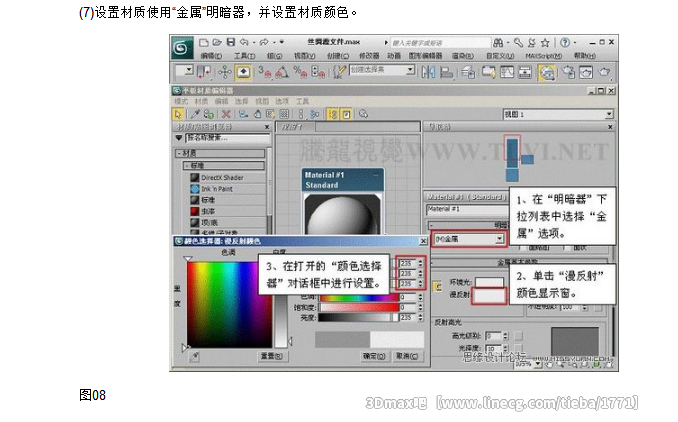Select Ink 'n Paint material item

[x=216, y=189]
